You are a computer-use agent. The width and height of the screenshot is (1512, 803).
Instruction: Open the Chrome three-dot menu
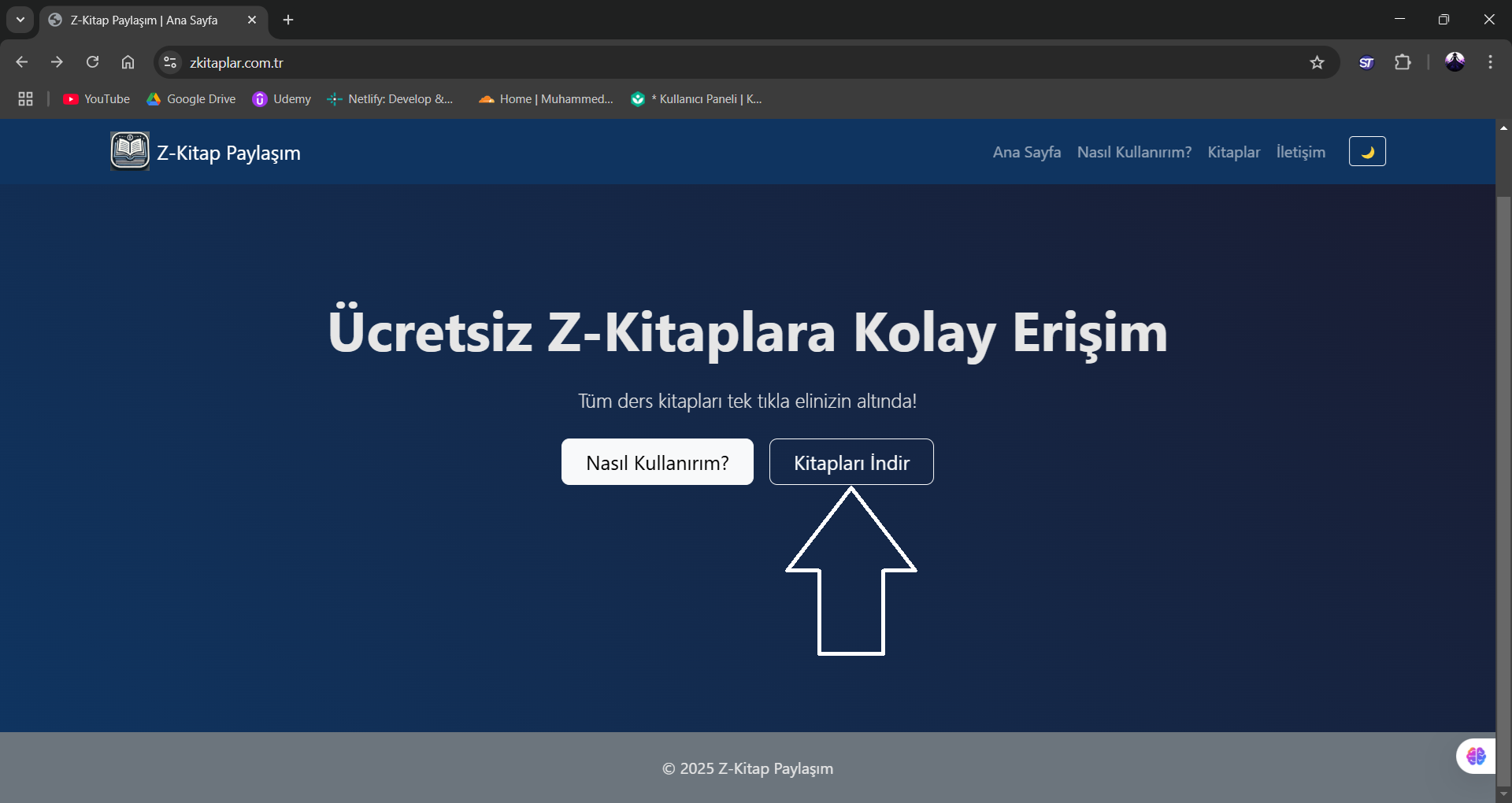tap(1490, 62)
